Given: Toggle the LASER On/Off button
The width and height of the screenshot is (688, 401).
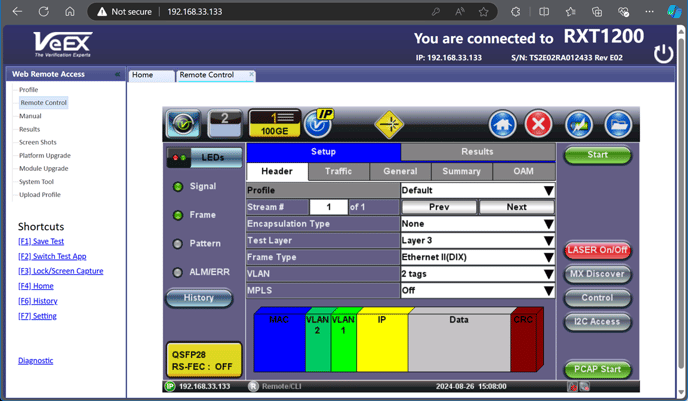Looking at the screenshot, I should tap(597, 250).
